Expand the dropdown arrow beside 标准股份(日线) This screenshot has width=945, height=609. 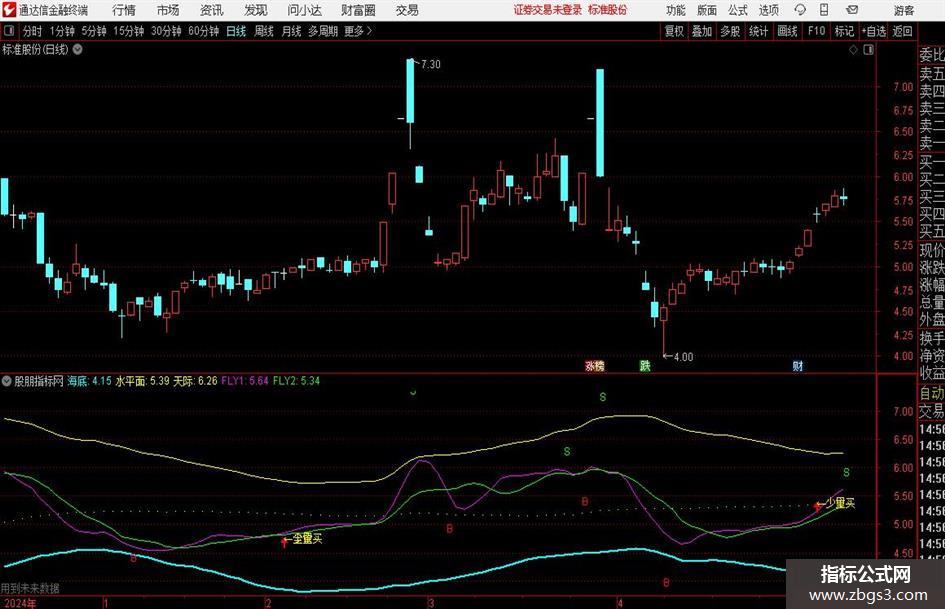(78, 49)
